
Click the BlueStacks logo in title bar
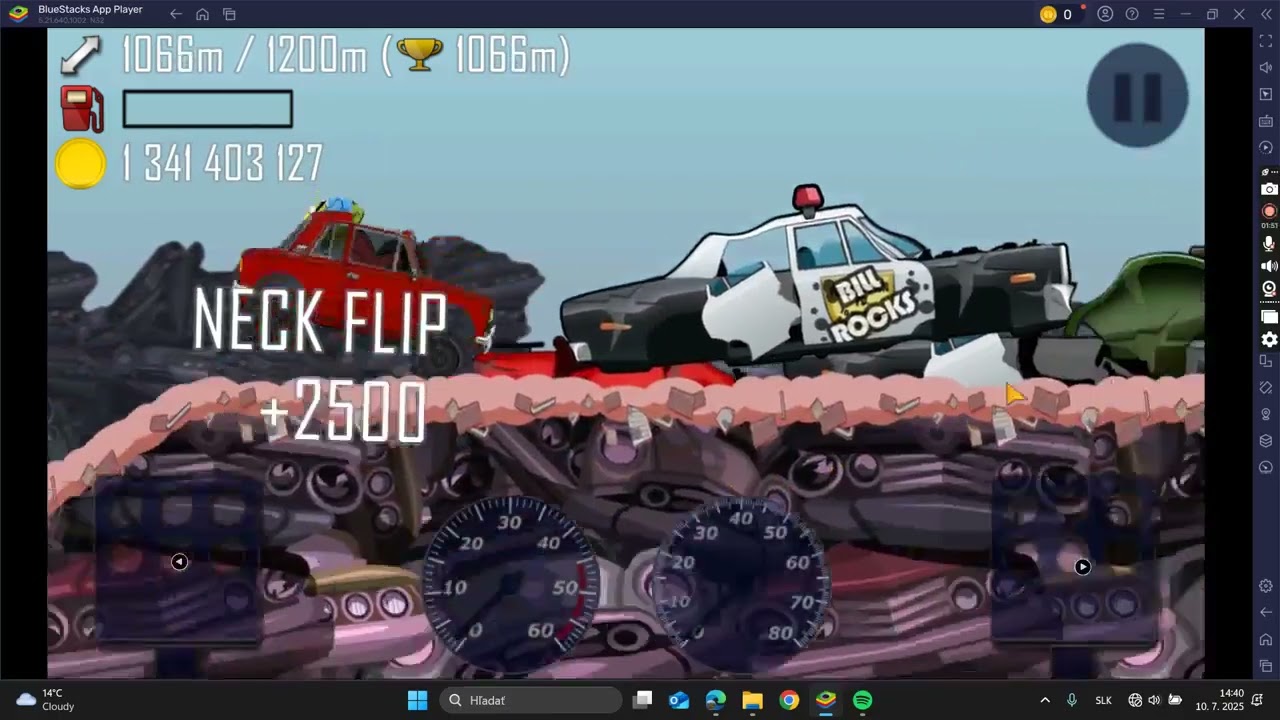tap(18, 14)
